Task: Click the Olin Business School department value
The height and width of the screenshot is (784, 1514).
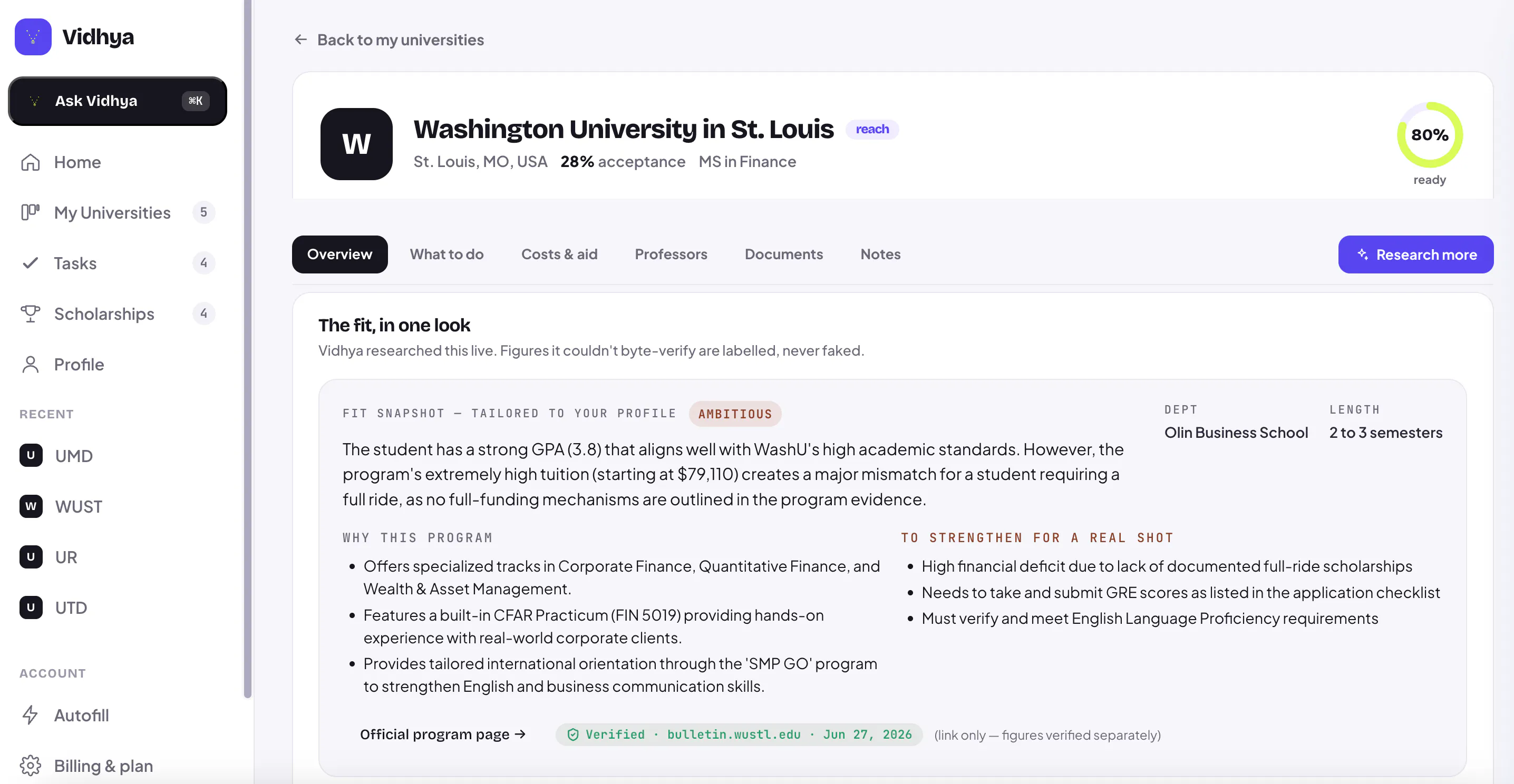Action: [x=1236, y=432]
